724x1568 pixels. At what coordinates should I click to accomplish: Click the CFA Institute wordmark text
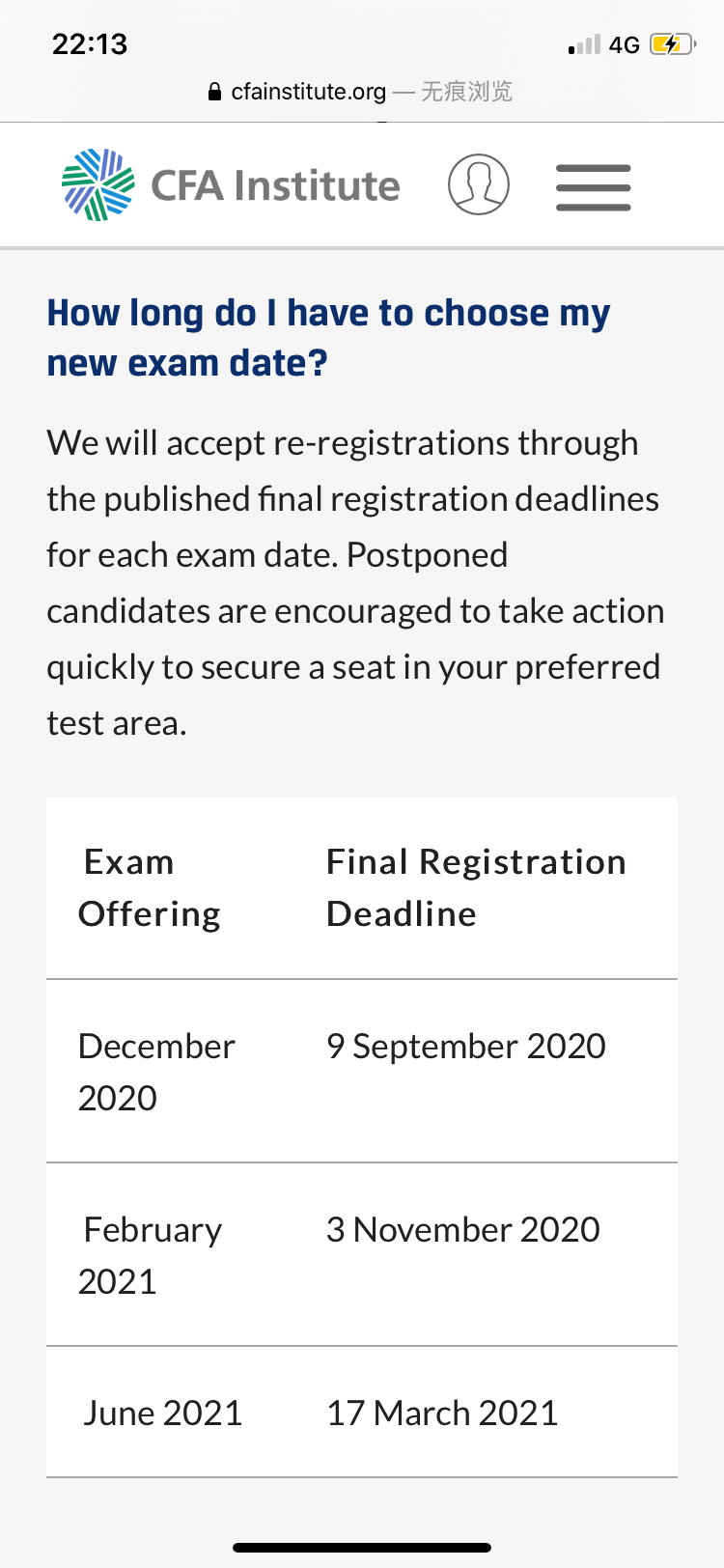tap(275, 185)
